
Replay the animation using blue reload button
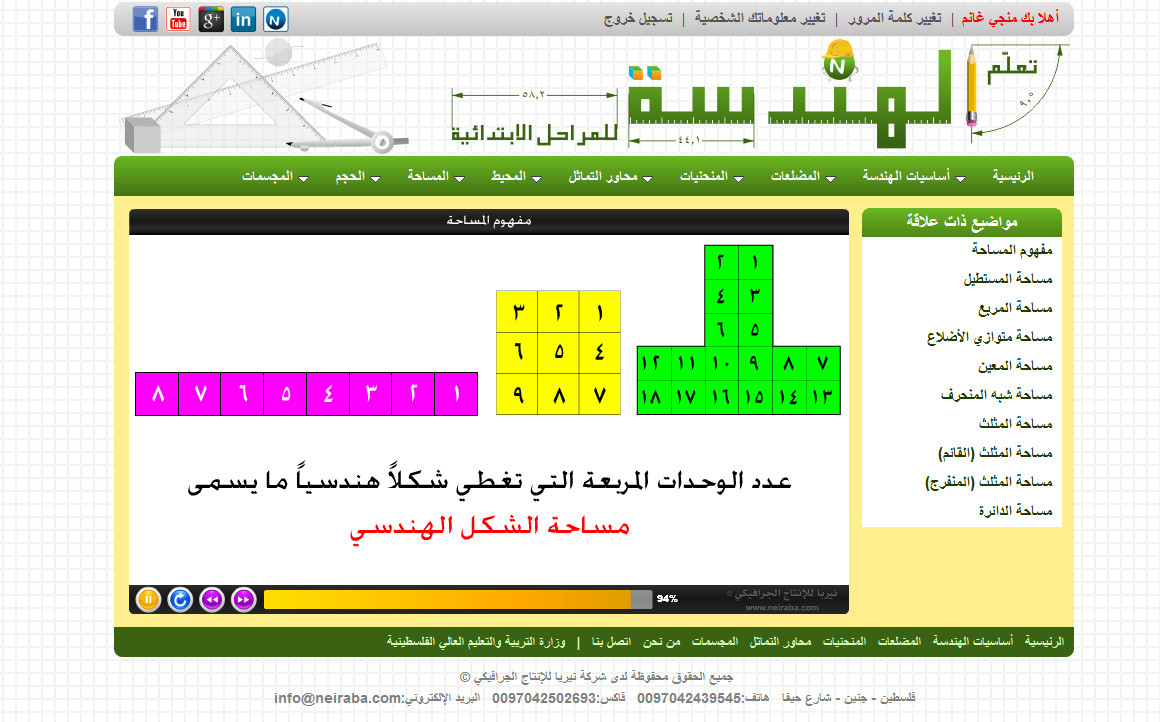(x=180, y=599)
